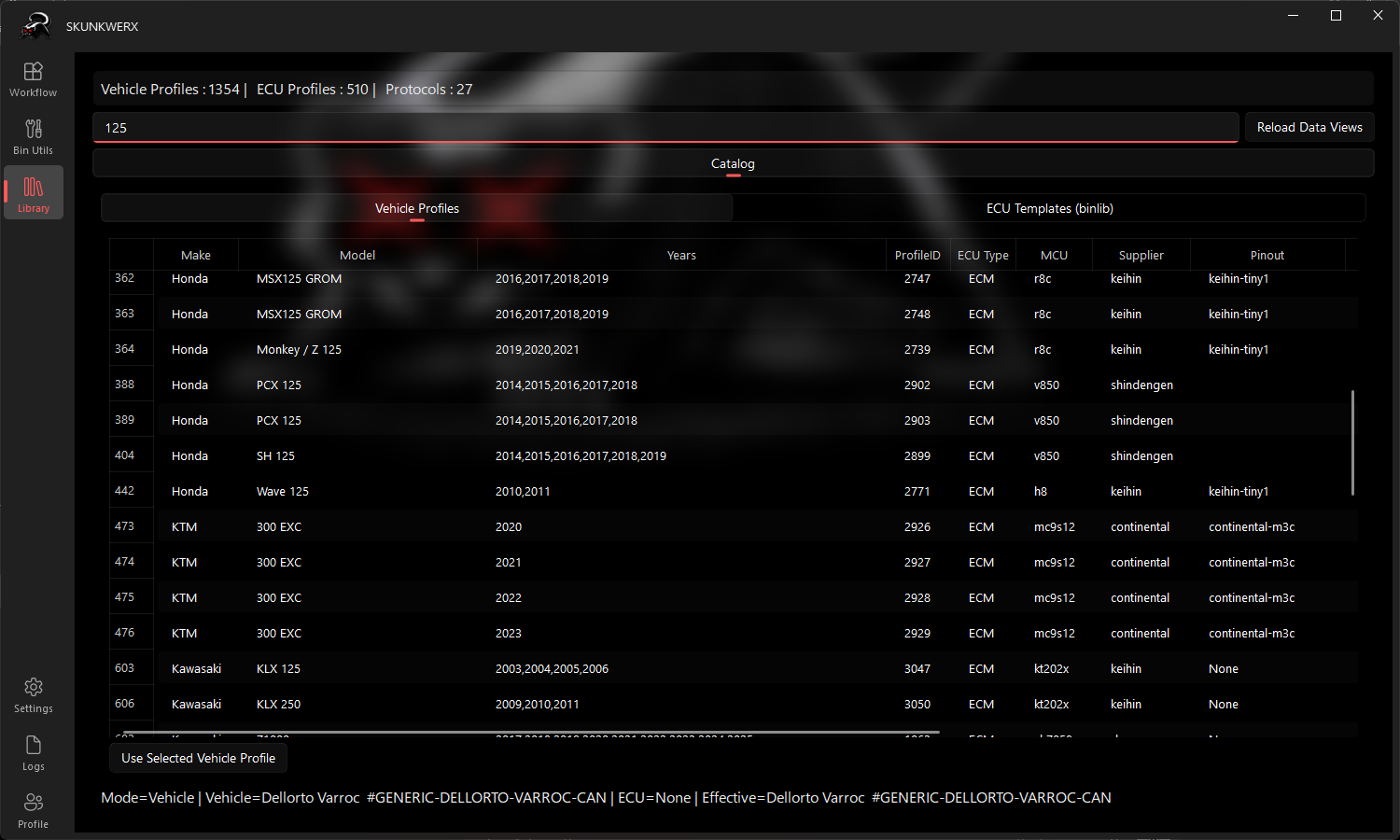
Task: Select PCX 125 row with ProfileID 2903
Action: (x=734, y=421)
